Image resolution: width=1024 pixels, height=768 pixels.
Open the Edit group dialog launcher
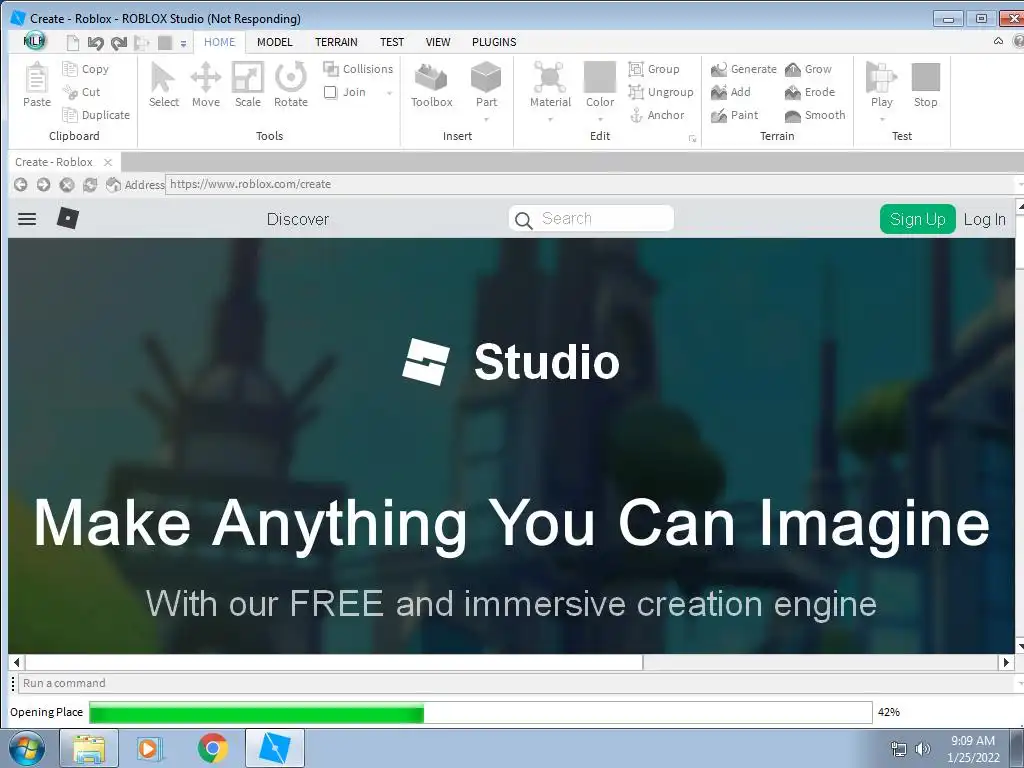[x=692, y=138]
